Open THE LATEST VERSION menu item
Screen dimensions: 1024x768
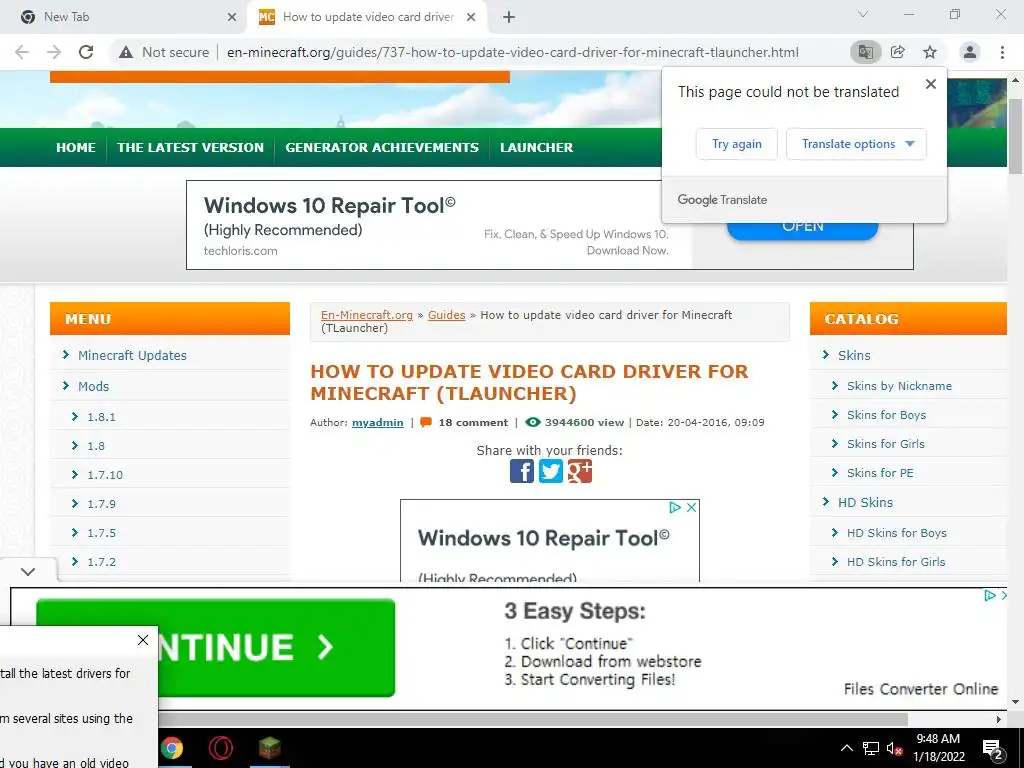(191, 148)
